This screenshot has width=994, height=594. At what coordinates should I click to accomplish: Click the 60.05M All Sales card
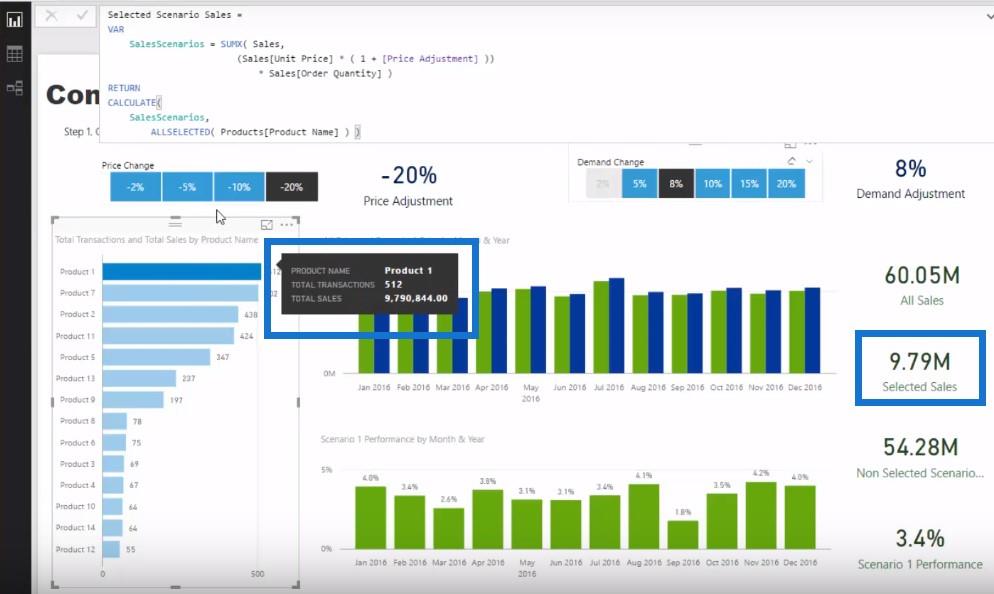(x=922, y=285)
